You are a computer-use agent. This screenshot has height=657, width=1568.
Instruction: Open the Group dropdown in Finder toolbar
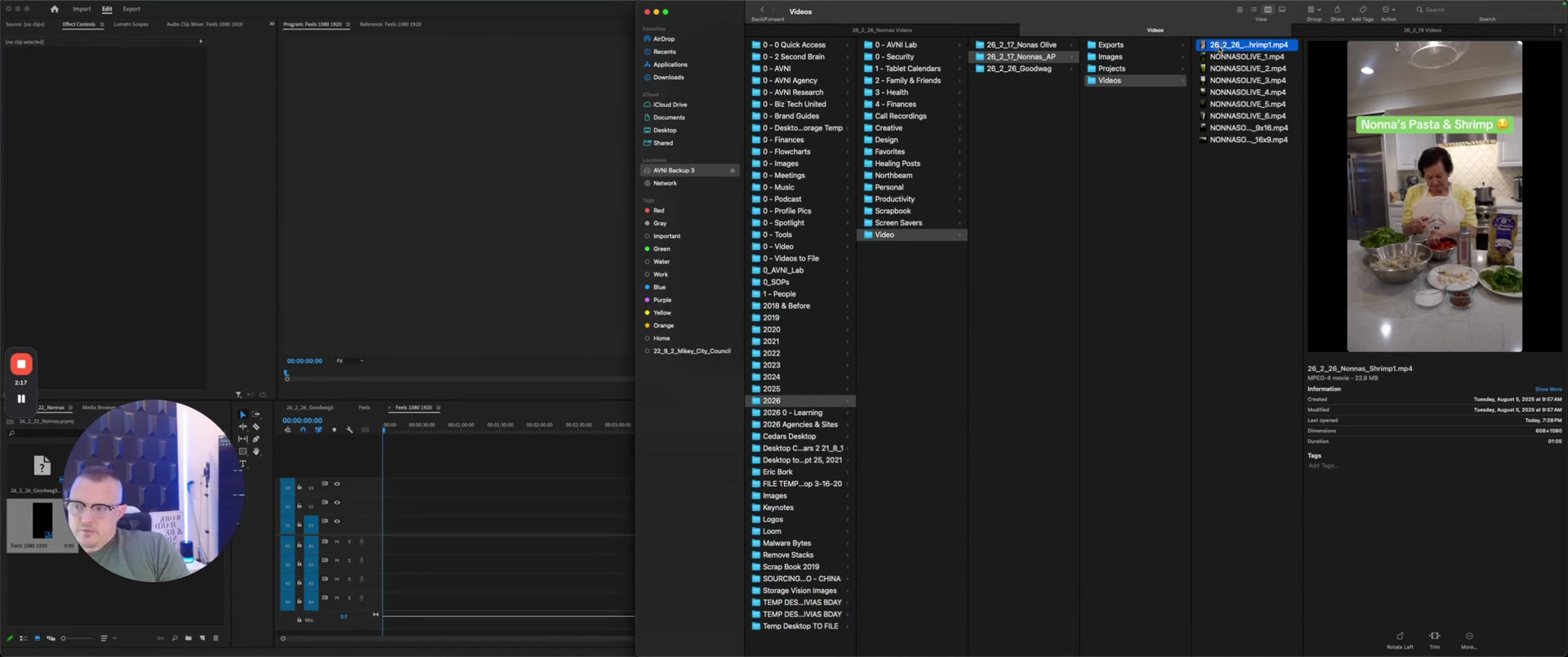coord(1313,10)
